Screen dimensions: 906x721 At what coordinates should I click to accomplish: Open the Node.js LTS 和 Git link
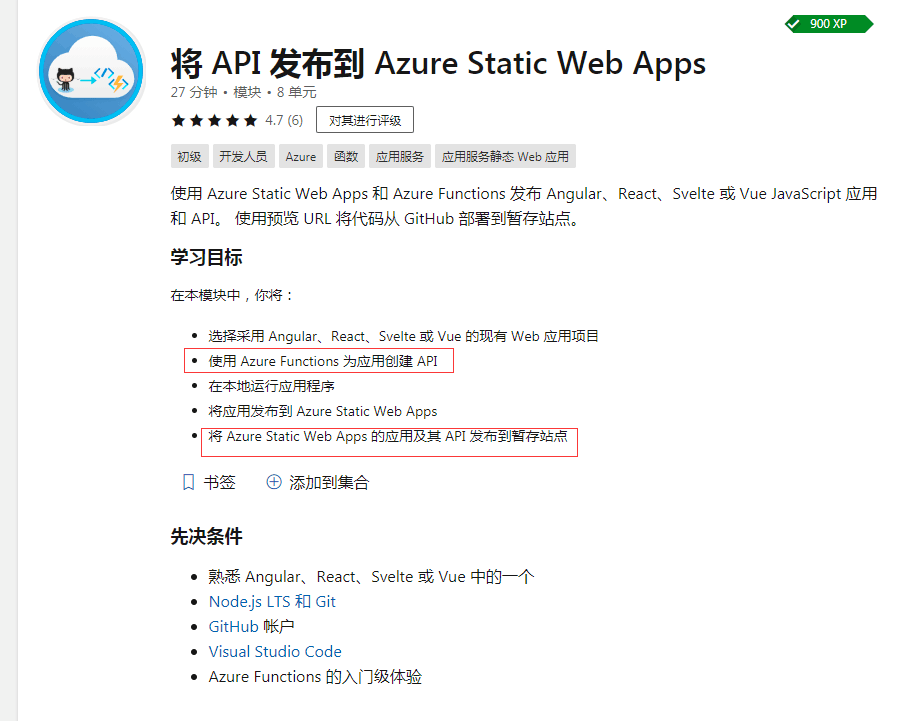click(x=272, y=601)
